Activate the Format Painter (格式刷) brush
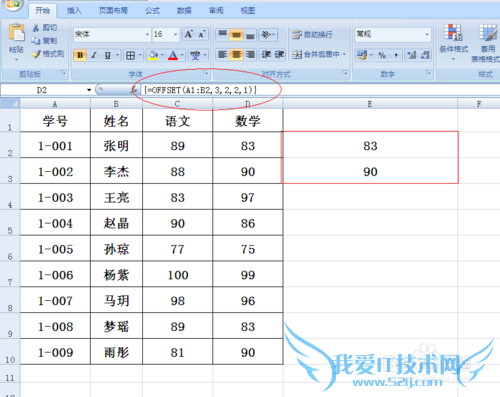 point(36,54)
